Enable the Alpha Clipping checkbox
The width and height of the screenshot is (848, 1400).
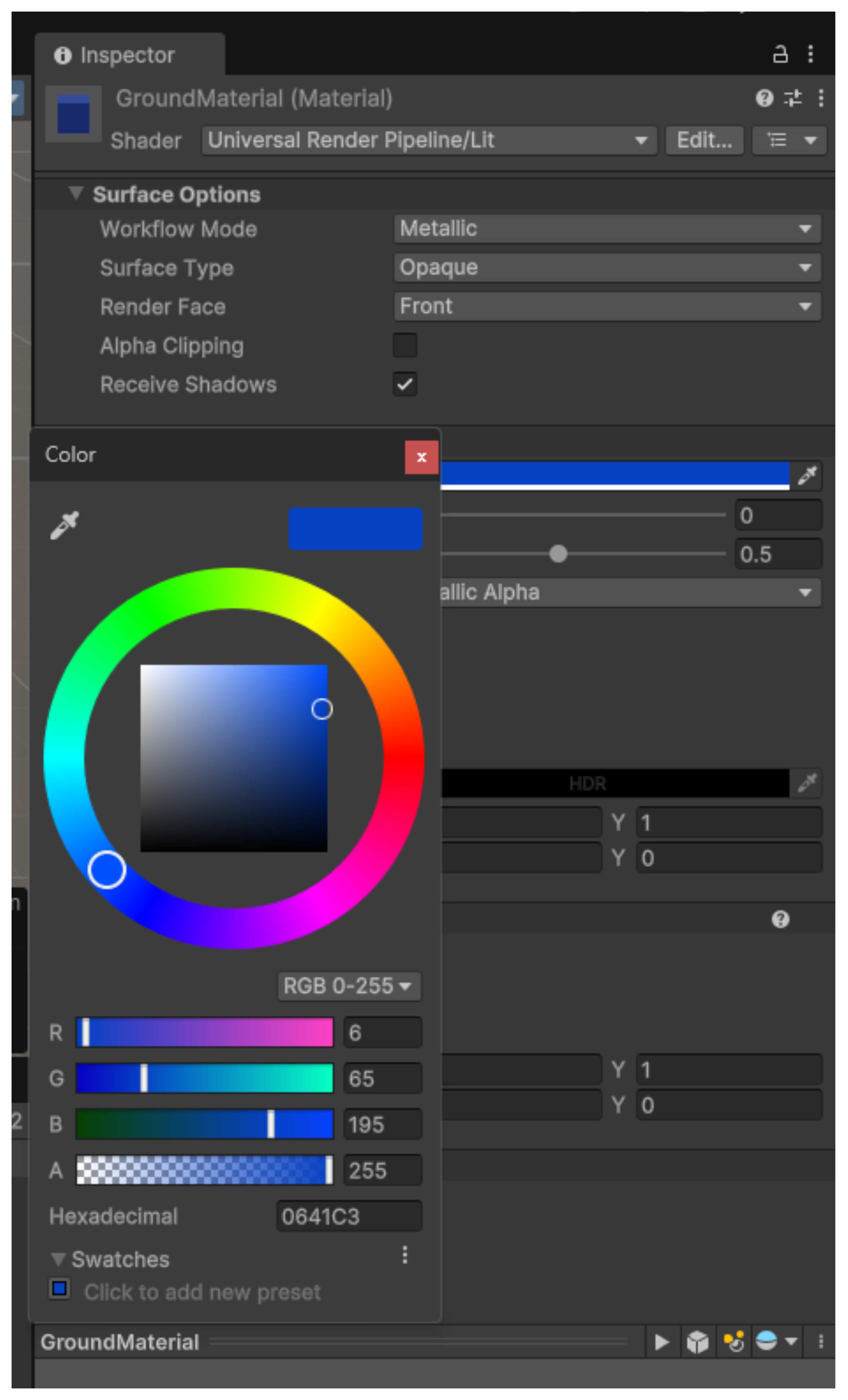(404, 345)
